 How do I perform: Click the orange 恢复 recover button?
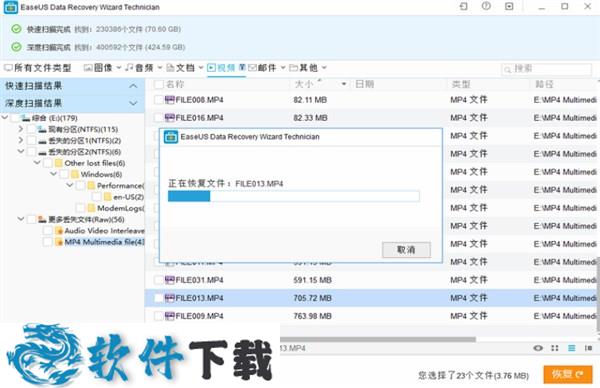[568, 374]
